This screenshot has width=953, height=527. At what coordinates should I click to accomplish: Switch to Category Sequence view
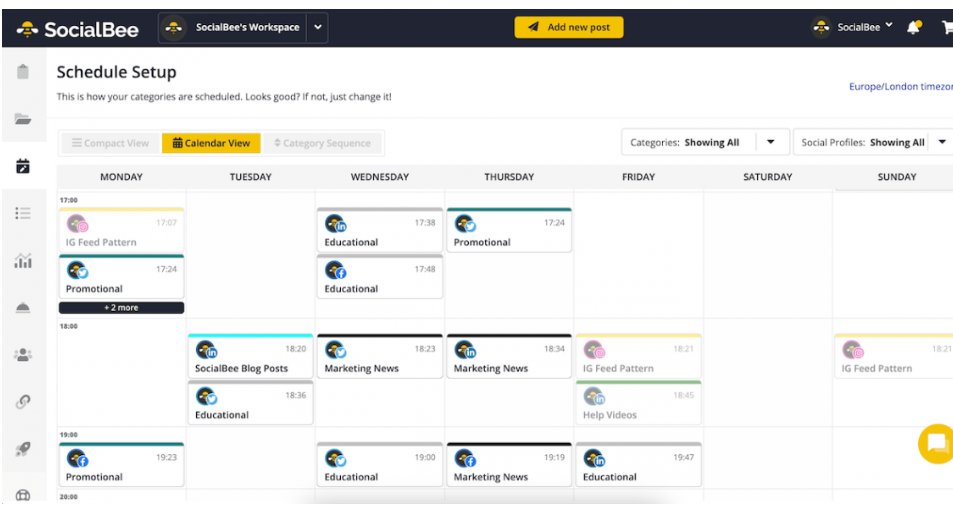322,143
